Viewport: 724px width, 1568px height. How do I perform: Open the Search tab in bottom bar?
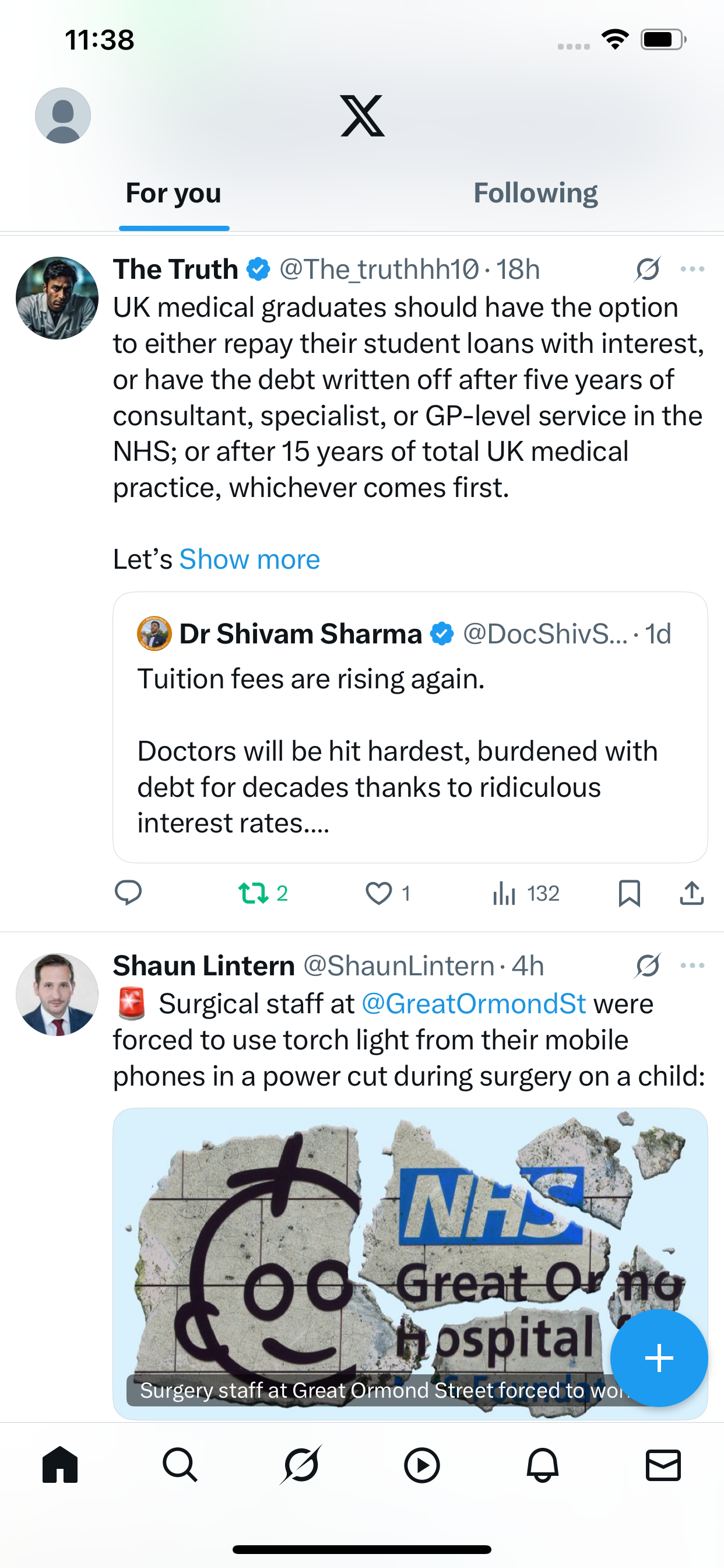tap(180, 1465)
